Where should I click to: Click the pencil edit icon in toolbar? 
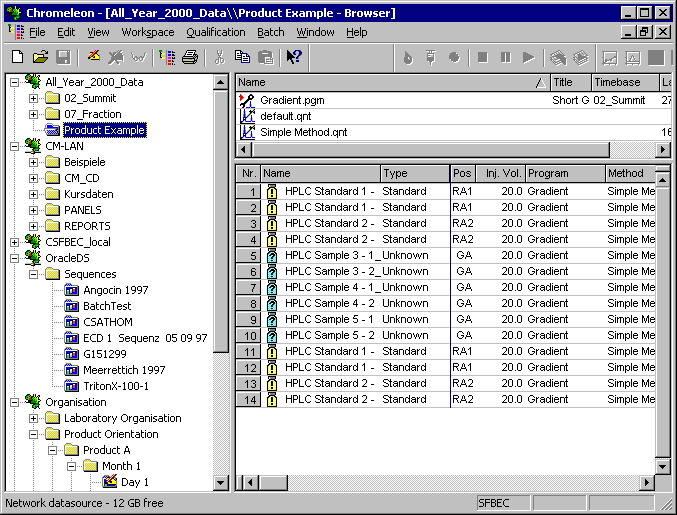(x=94, y=57)
